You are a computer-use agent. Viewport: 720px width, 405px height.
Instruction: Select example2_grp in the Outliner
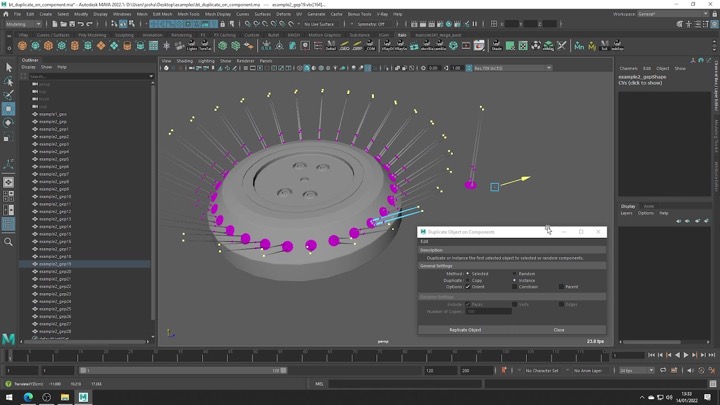[x=53, y=122]
